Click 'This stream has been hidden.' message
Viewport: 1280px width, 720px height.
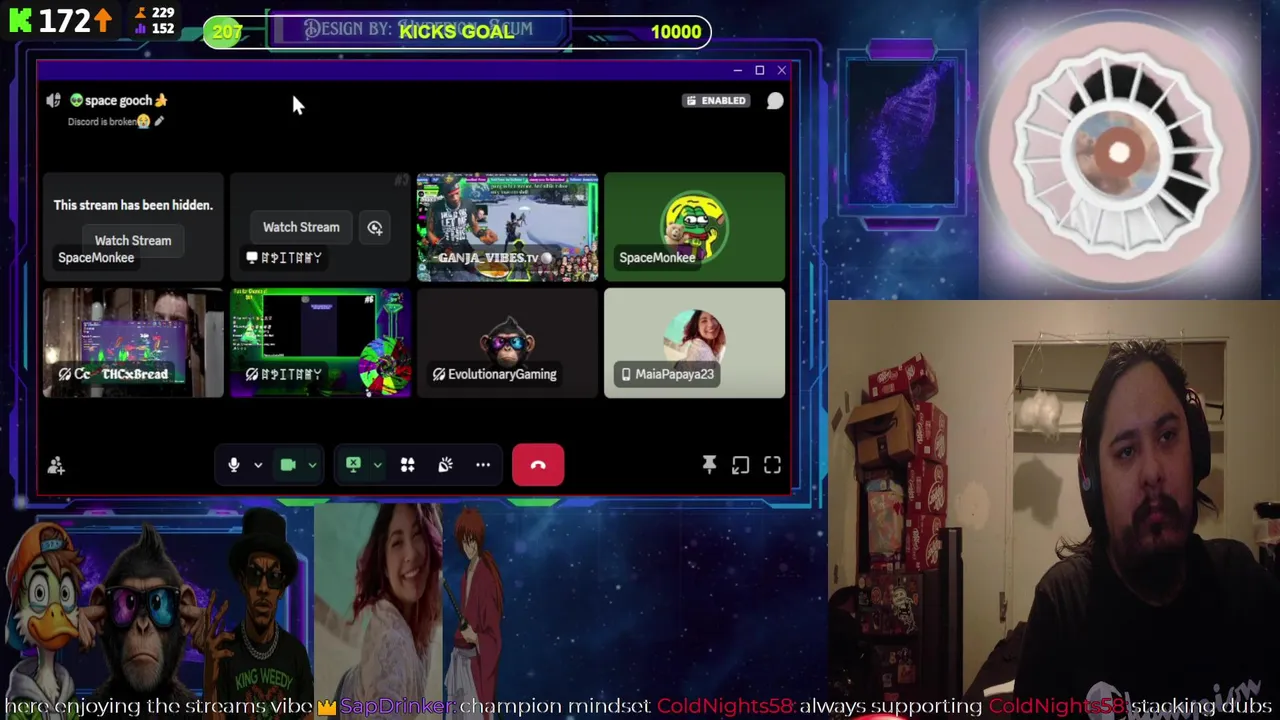133,205
